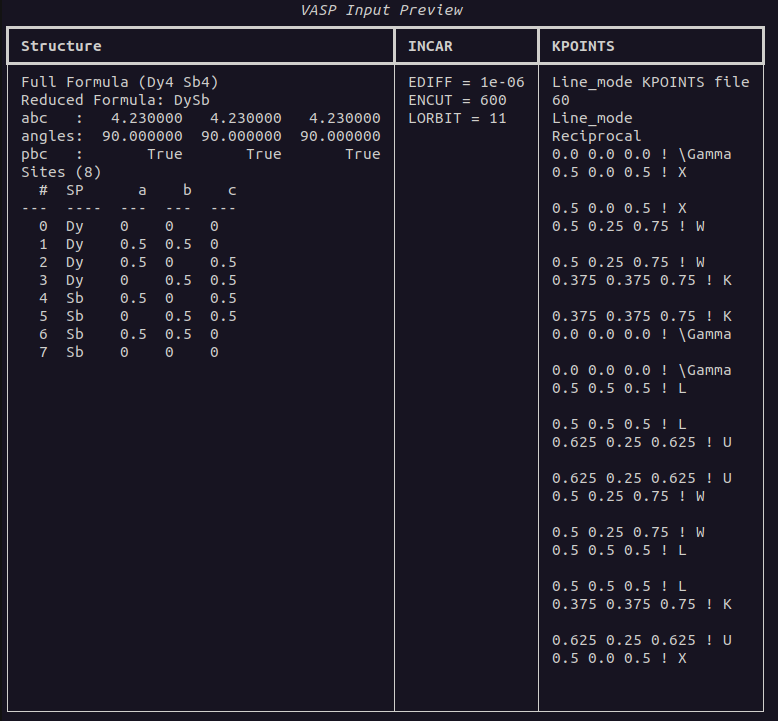778x721 pixels.
Task: Click the standalone 'Line_mode' line below 60
Action: click(x=592, y=118)
